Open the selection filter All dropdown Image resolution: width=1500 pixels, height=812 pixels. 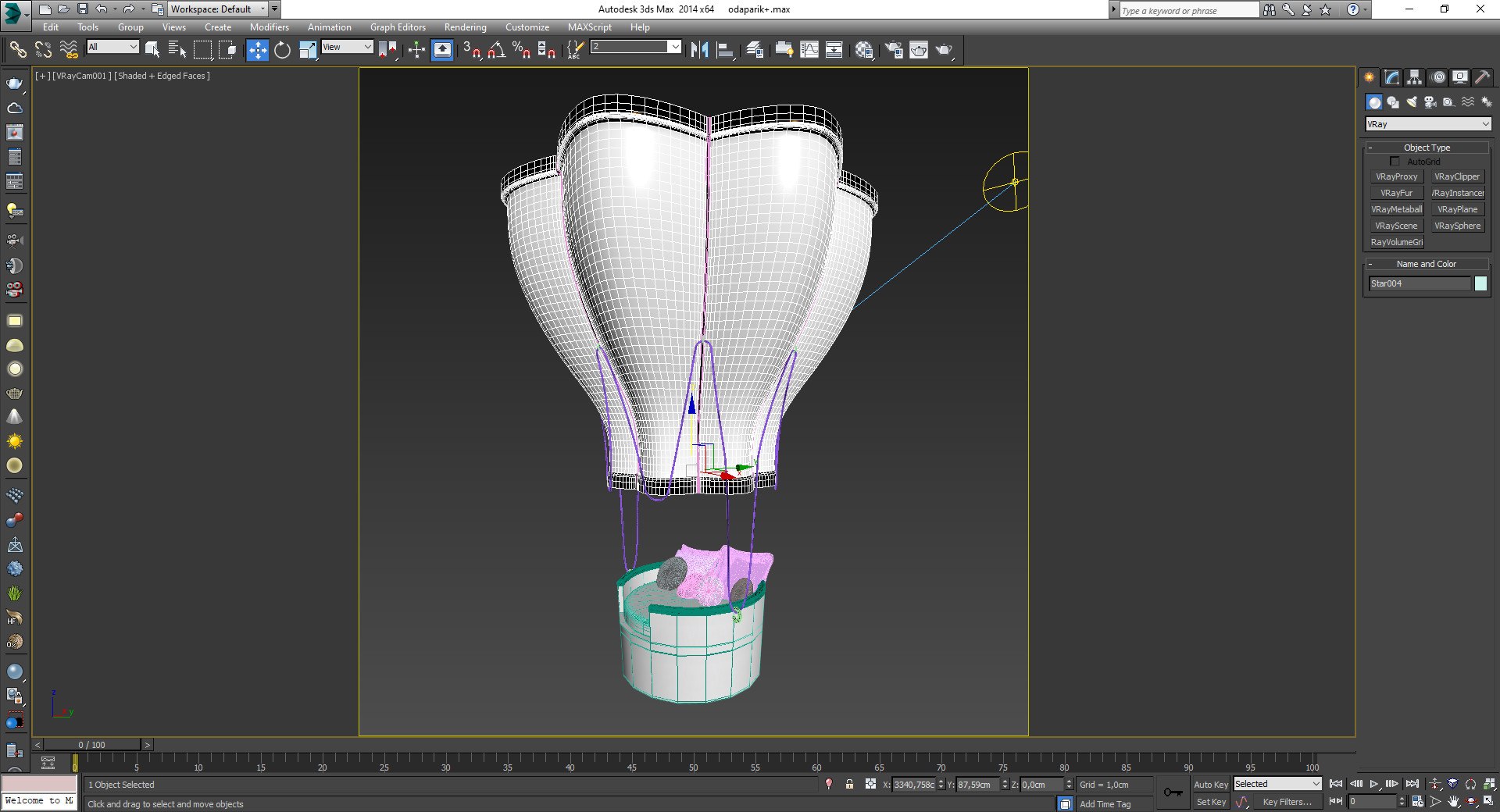pos(112,47)
